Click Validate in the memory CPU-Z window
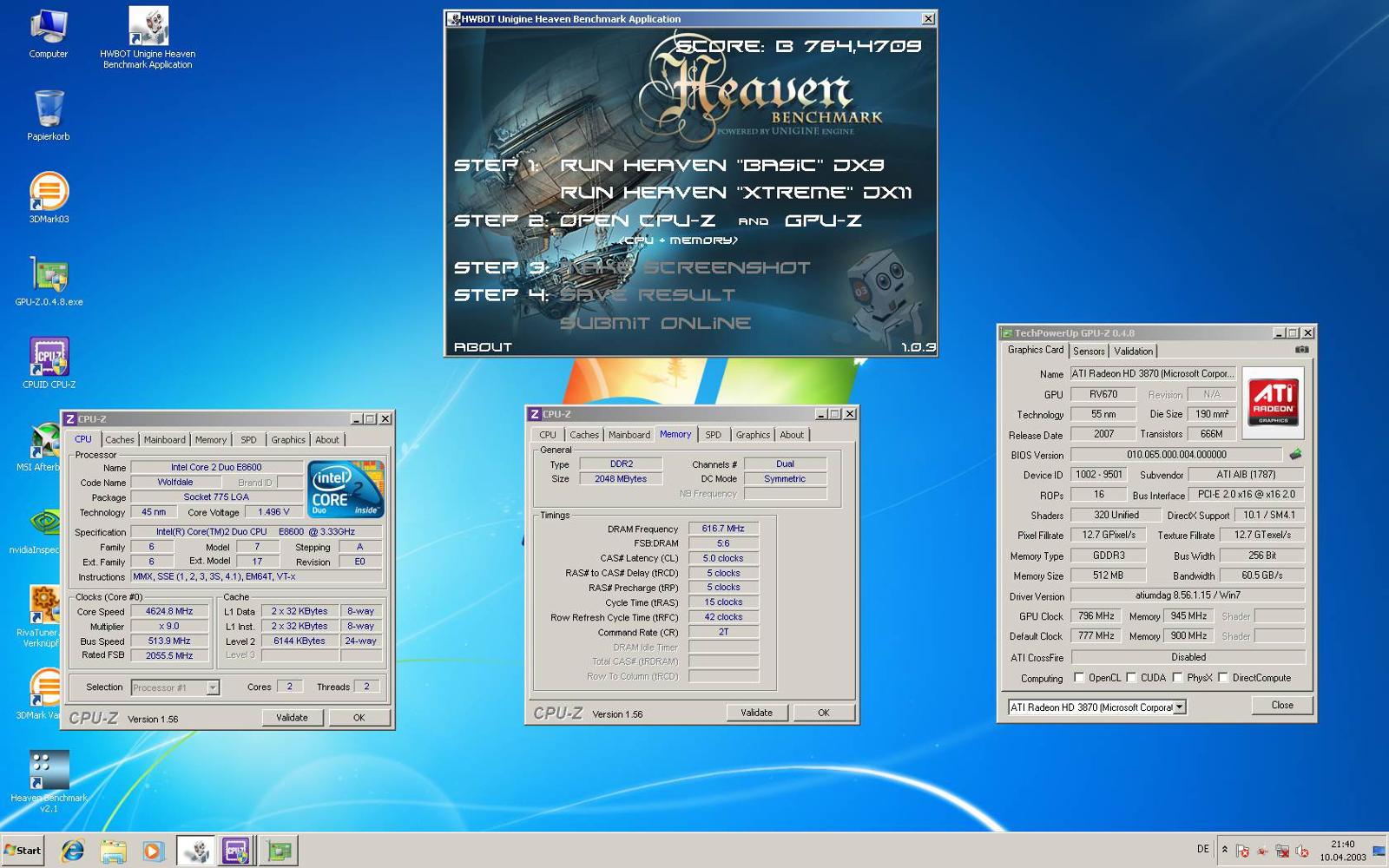Image resolution: width=1389 pixels, height=868 pixels. click(756, 713)
